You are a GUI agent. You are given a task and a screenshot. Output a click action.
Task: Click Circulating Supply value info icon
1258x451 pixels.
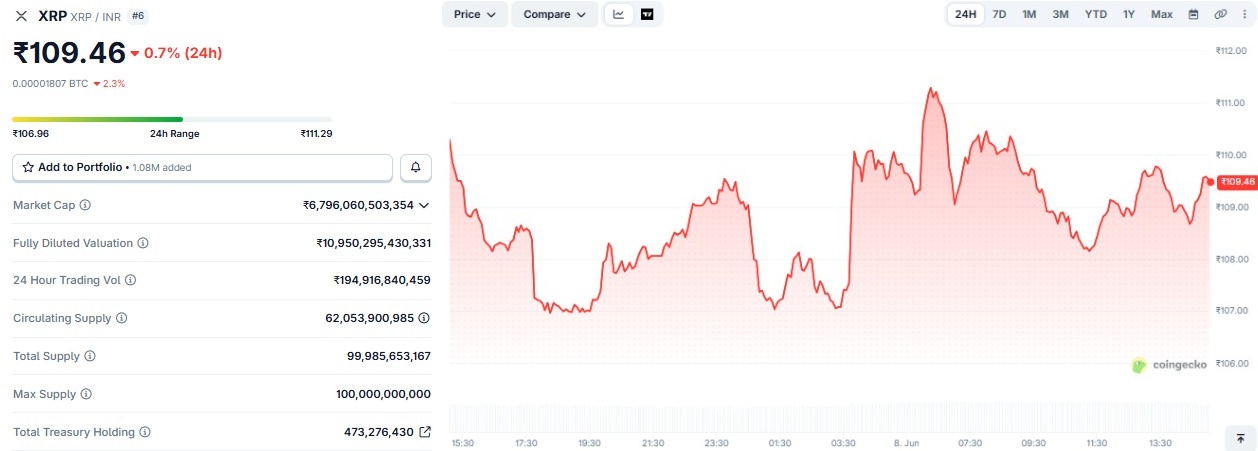424,318
